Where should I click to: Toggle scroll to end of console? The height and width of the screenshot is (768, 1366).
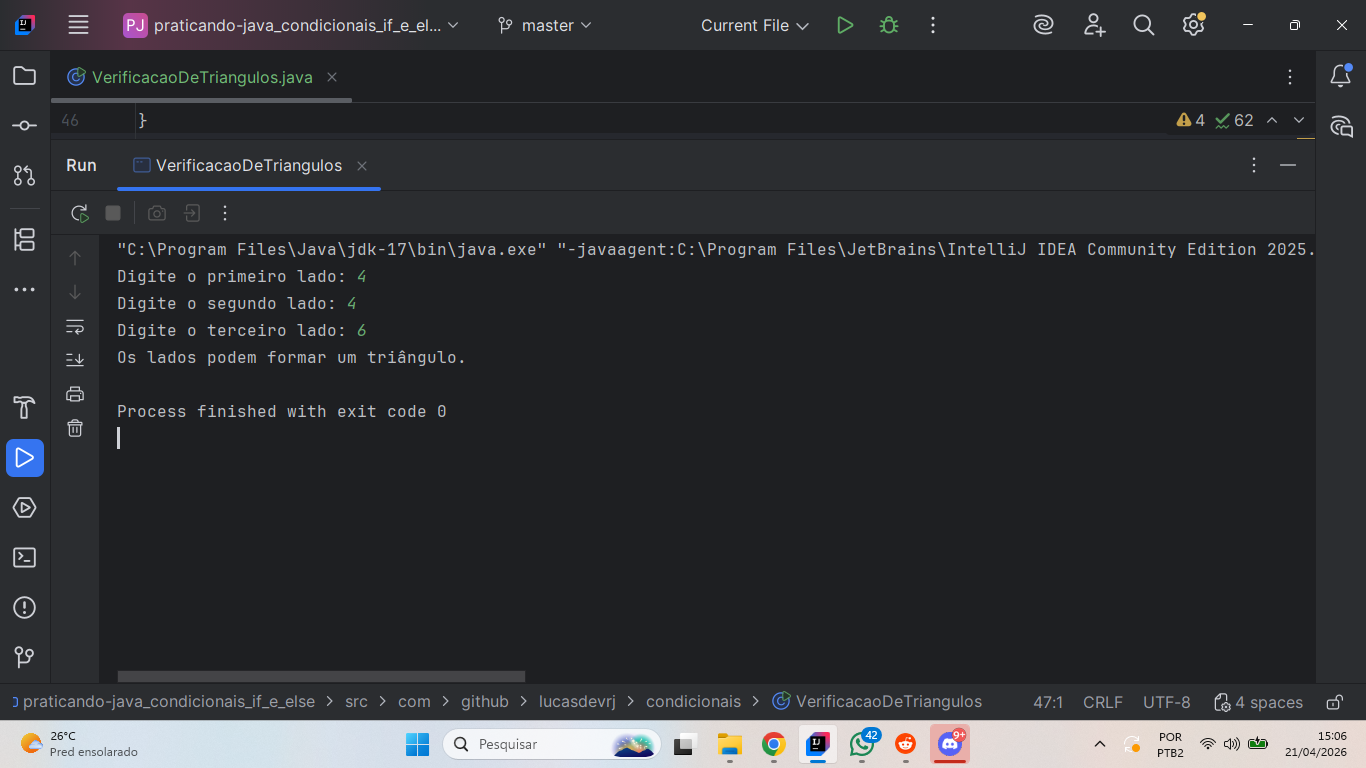pos(75,360)
